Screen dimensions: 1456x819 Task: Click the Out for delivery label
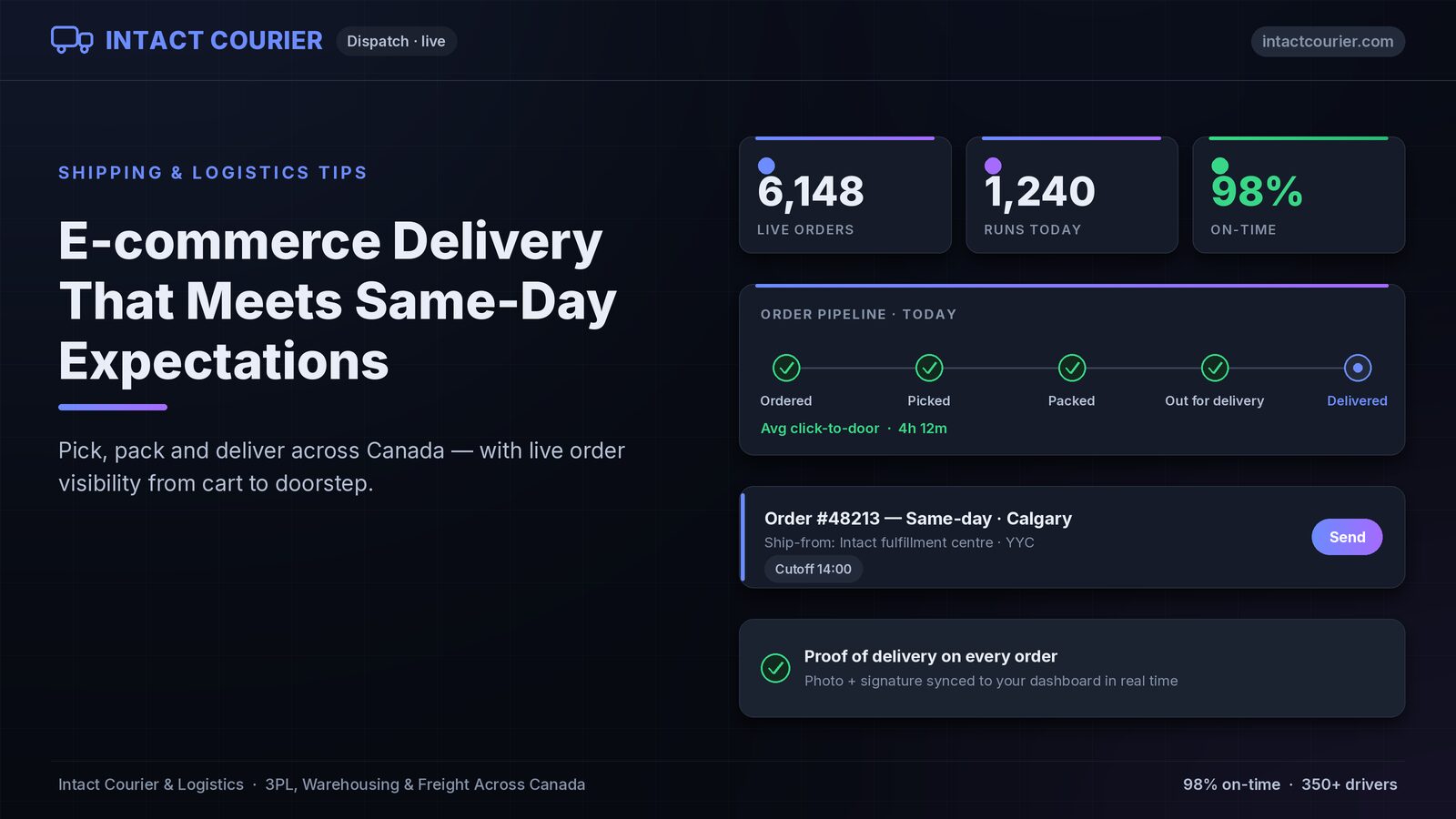(x=1215, y=400)
